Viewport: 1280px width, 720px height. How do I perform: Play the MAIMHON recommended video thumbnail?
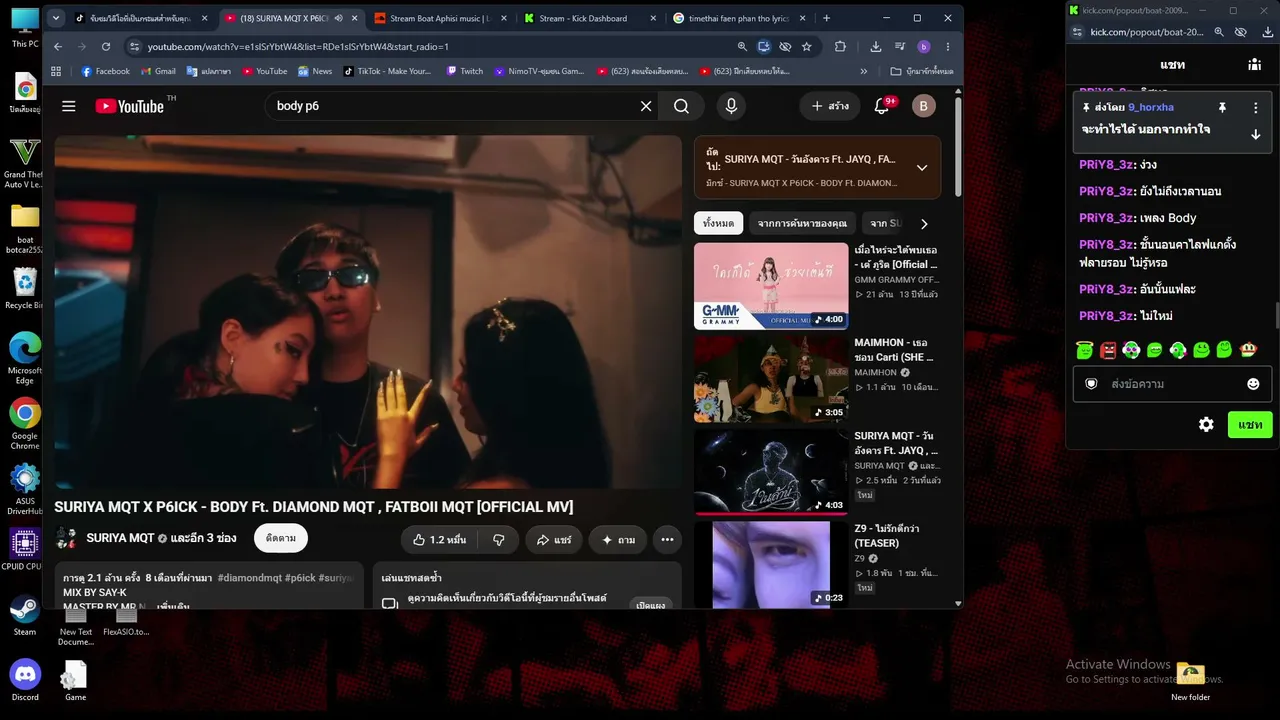tap(771, 378)
